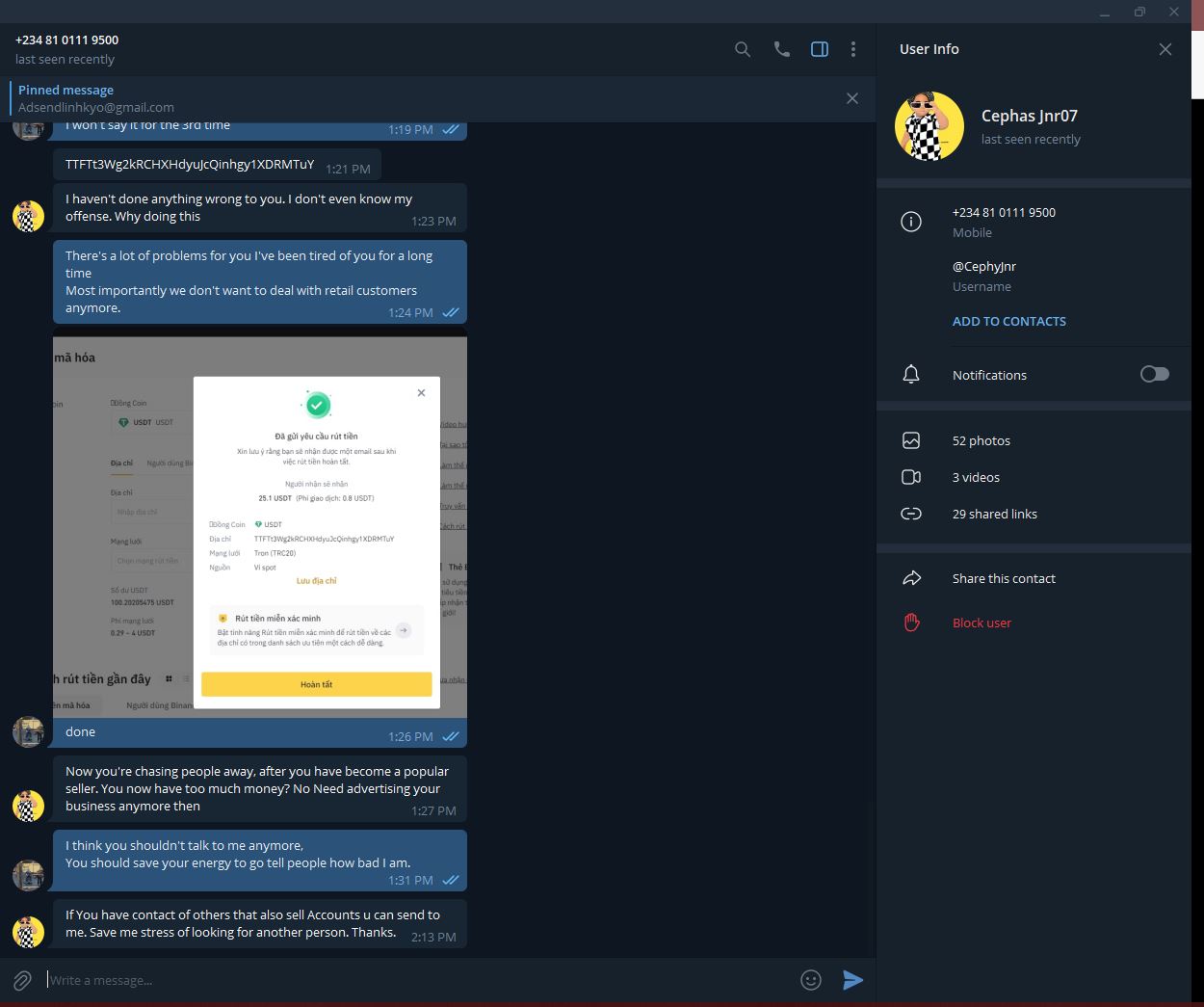Close the User Info panel
This screenshot has height=1007, width=1204.
[x=1165, y=49]
